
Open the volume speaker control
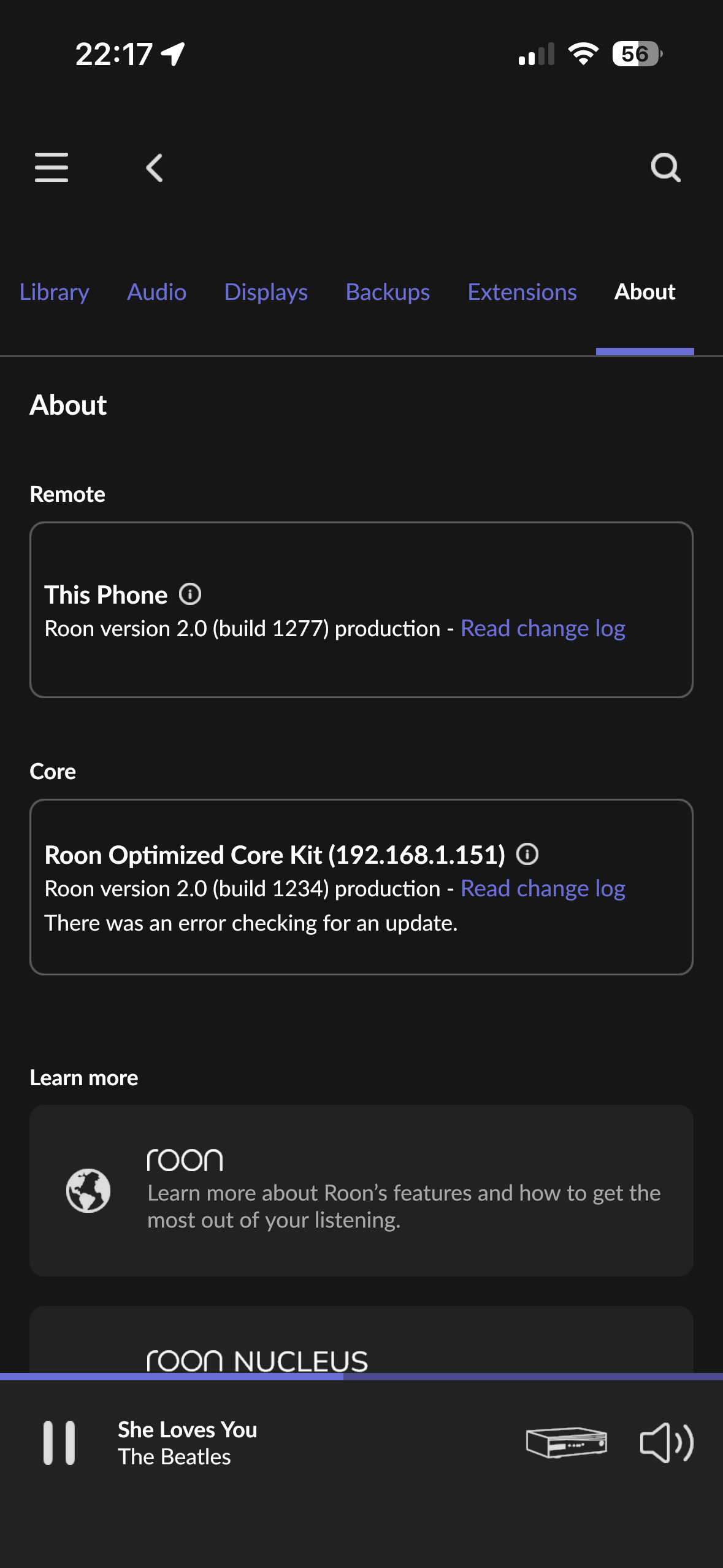click(666, 1442)
